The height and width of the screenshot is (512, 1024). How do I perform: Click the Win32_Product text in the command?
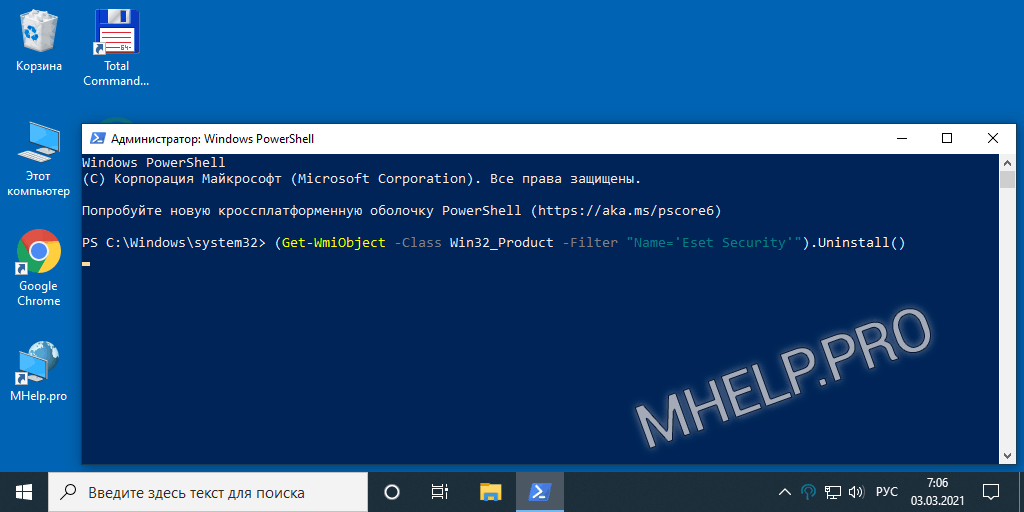point(501,243)
